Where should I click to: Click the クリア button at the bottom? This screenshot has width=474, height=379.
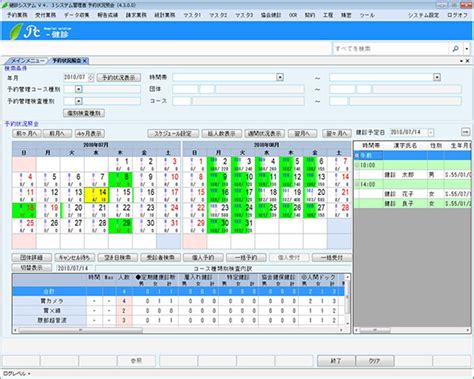[x=375, y=361]
